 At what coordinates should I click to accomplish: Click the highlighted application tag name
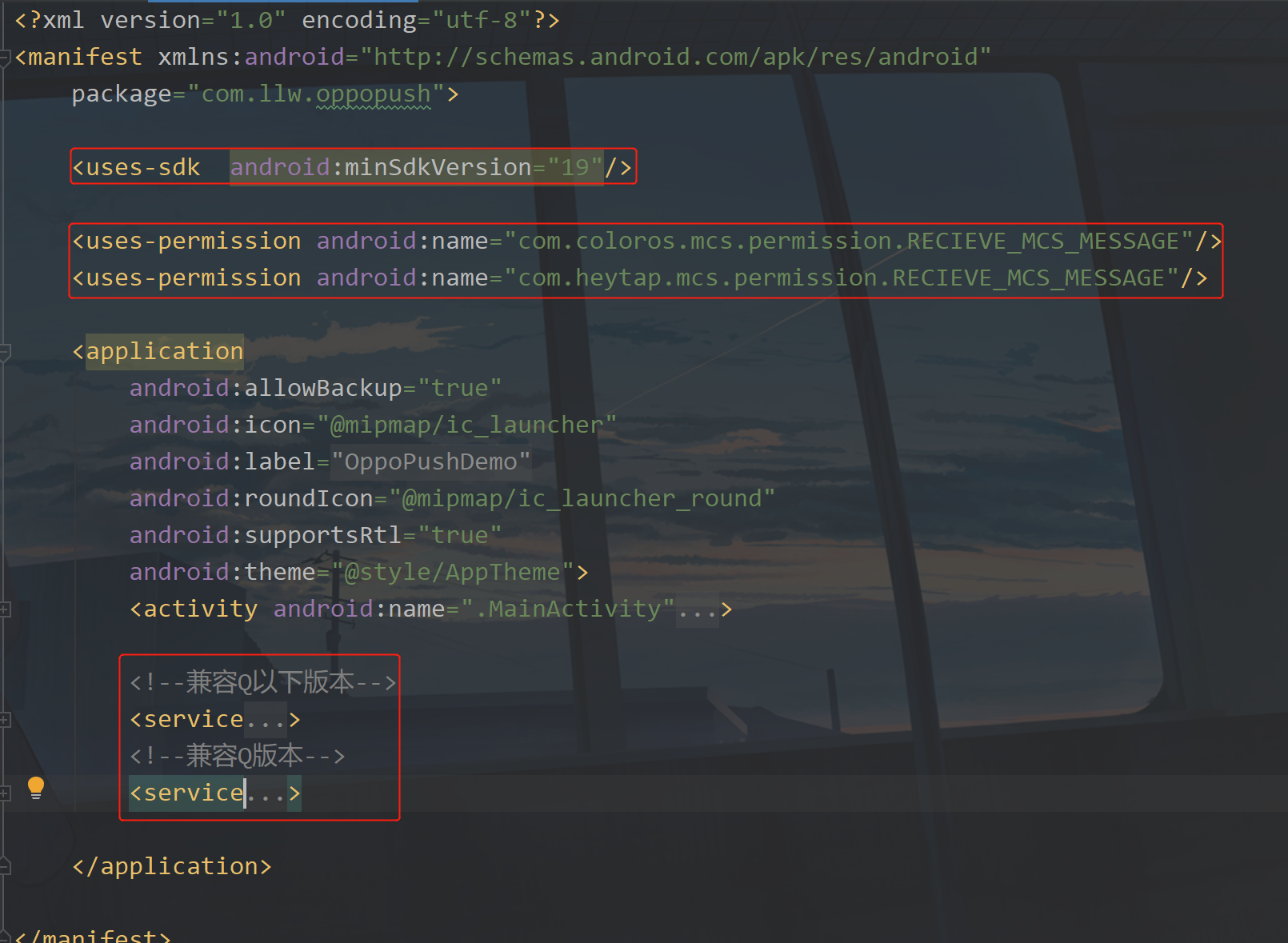click(164, 352)
